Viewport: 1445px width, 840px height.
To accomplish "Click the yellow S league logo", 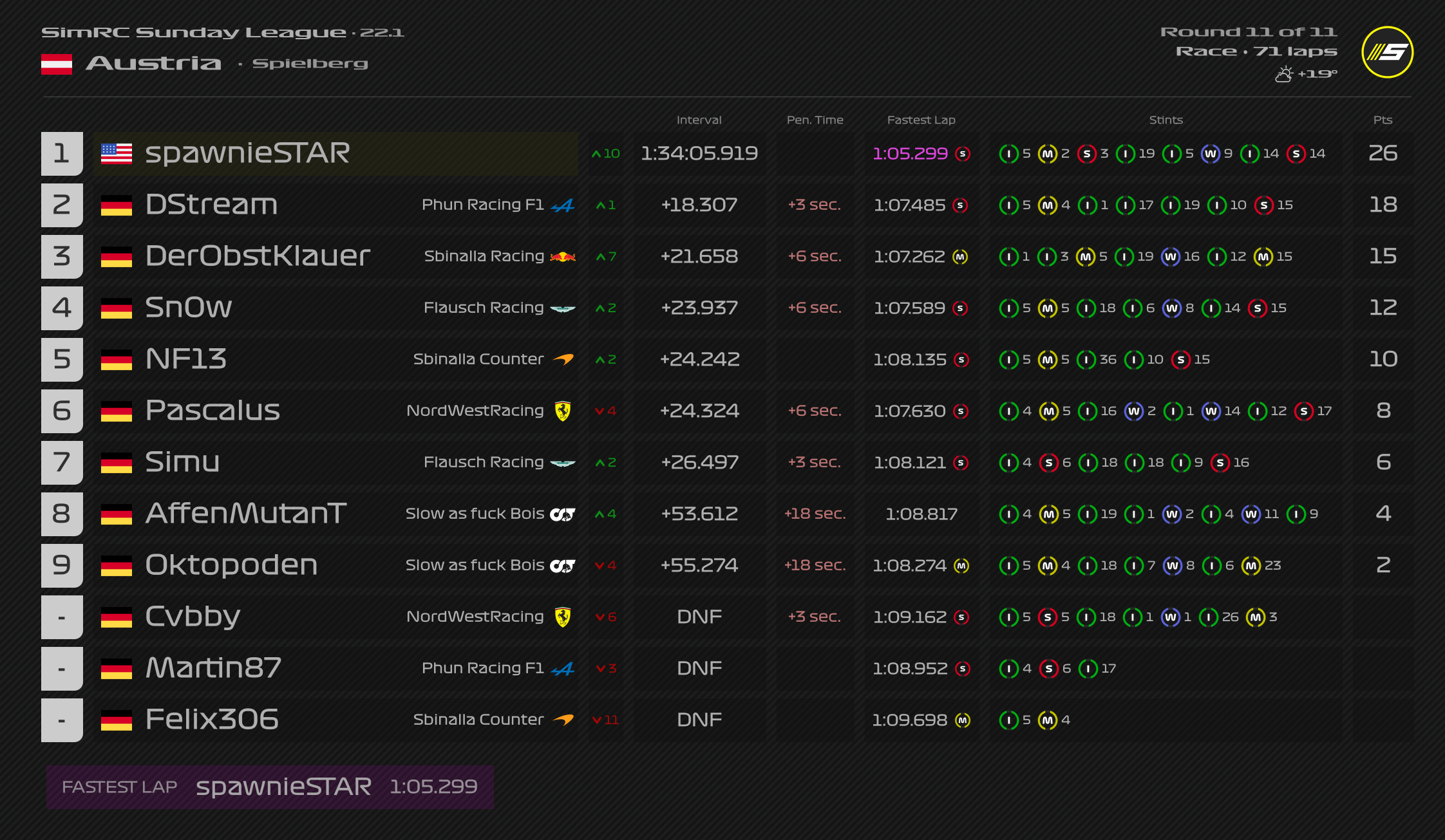I will click(1387, 52).
